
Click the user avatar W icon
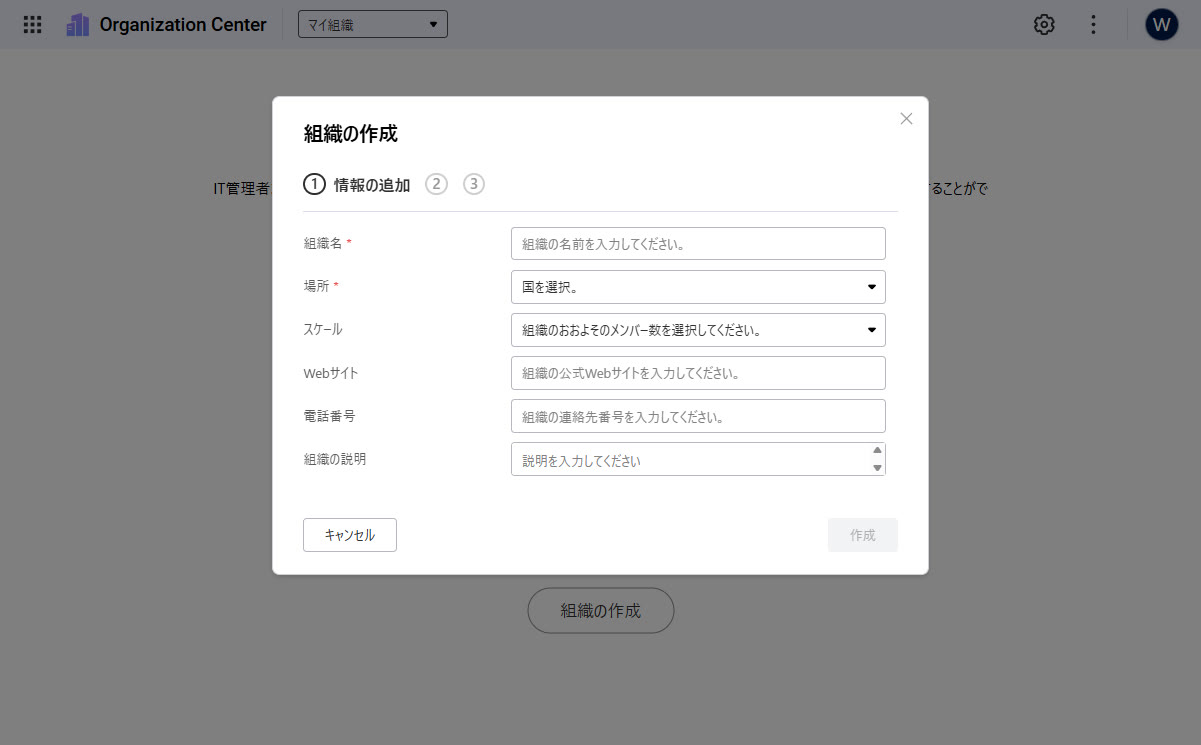[x=1161, y=25]
